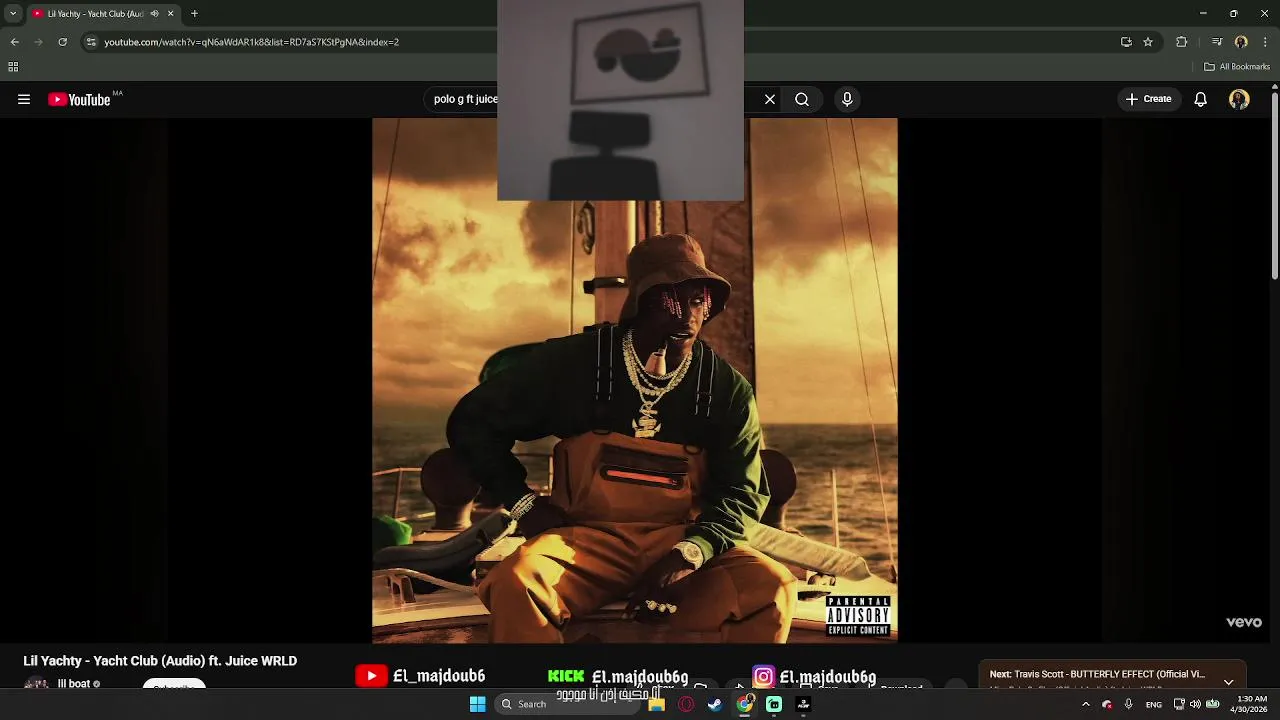1280x720 pixels.
Task: Open the black app icon beside the green taskbar app
Action: [803, 704]
